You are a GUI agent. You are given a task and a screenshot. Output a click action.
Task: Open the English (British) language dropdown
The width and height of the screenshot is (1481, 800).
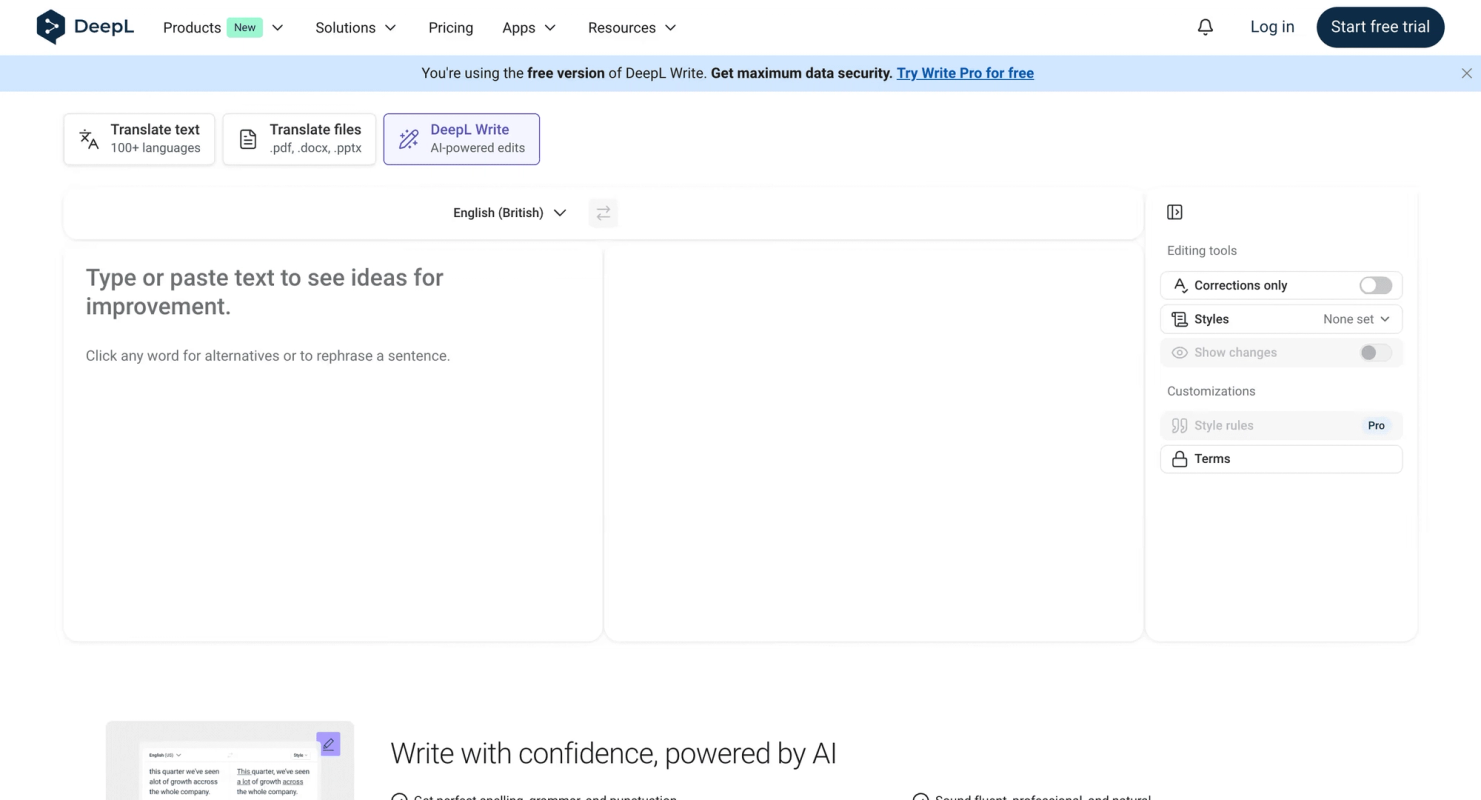click(510, 213)
